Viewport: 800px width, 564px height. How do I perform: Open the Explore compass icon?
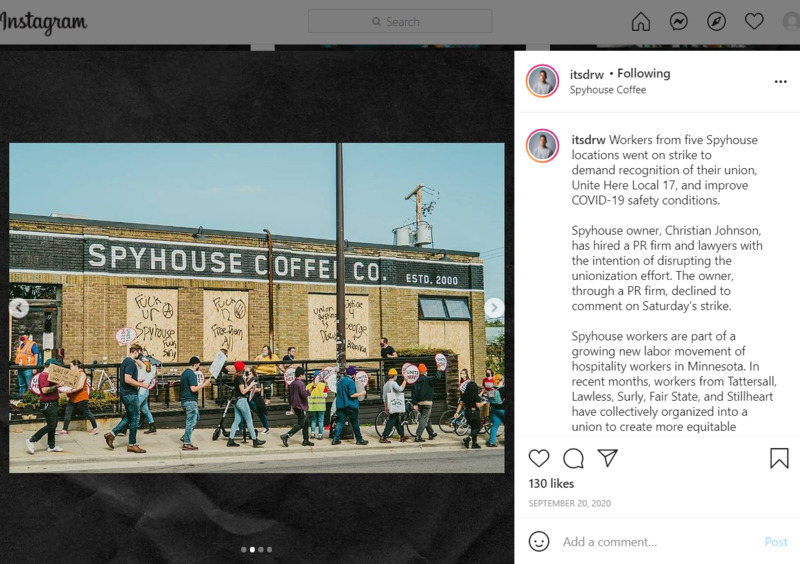(716, 21)
